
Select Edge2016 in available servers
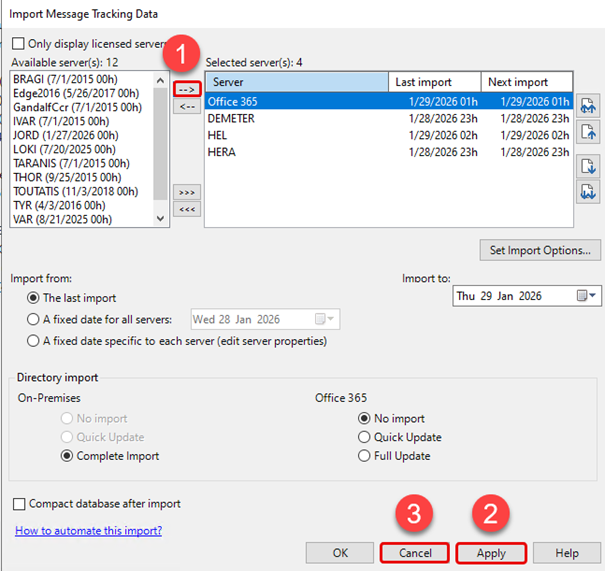pyautogui.click(x=82, y=93)
